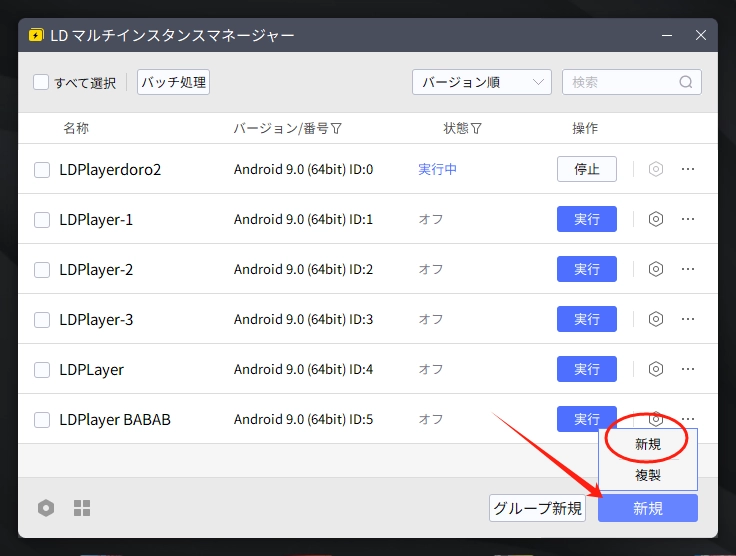Image resolution: width=736 pixels, height=556 pixels.
Task: Select the LDPlayerdoro2 instance name
Action: 110,169
